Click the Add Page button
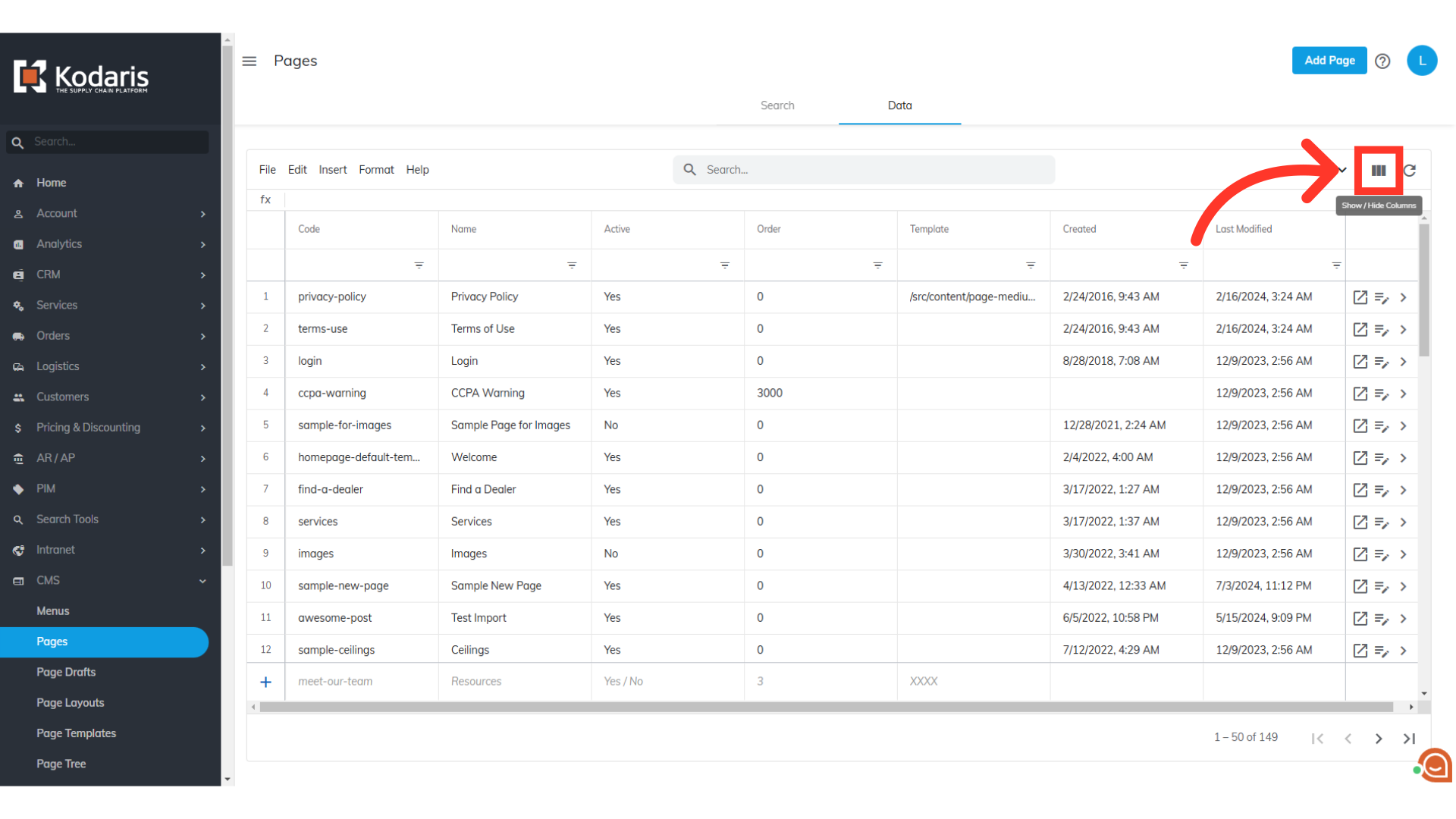This screenshot has width=1456, height=819. pyautogui.click(x=1329, y=61)
